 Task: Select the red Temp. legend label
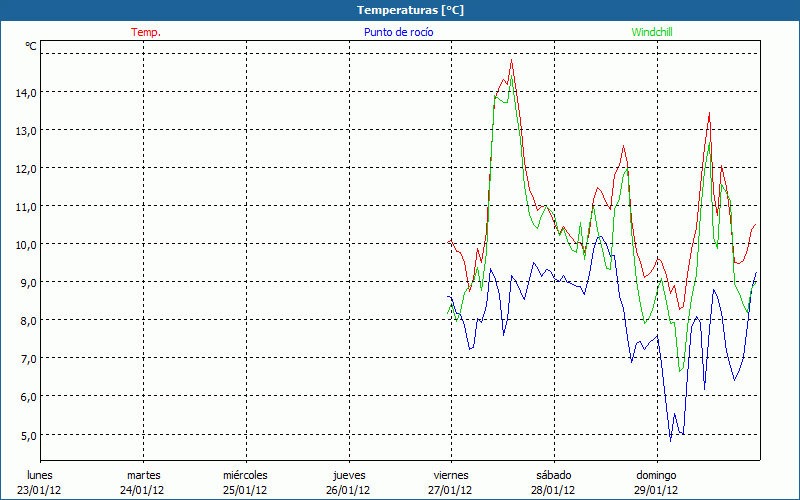point(146,32)
